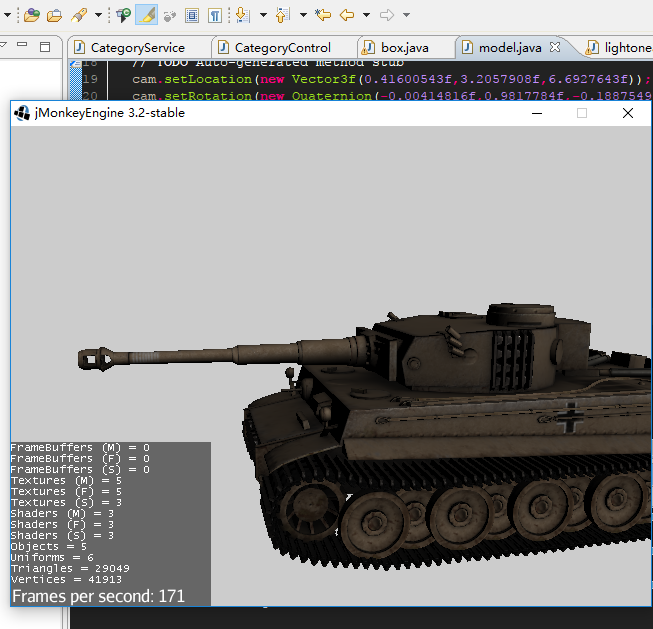Screen dimensions: 653x629
Task: Switch to the CategoryControl editor tab
Action: click(x=282, y=48)
